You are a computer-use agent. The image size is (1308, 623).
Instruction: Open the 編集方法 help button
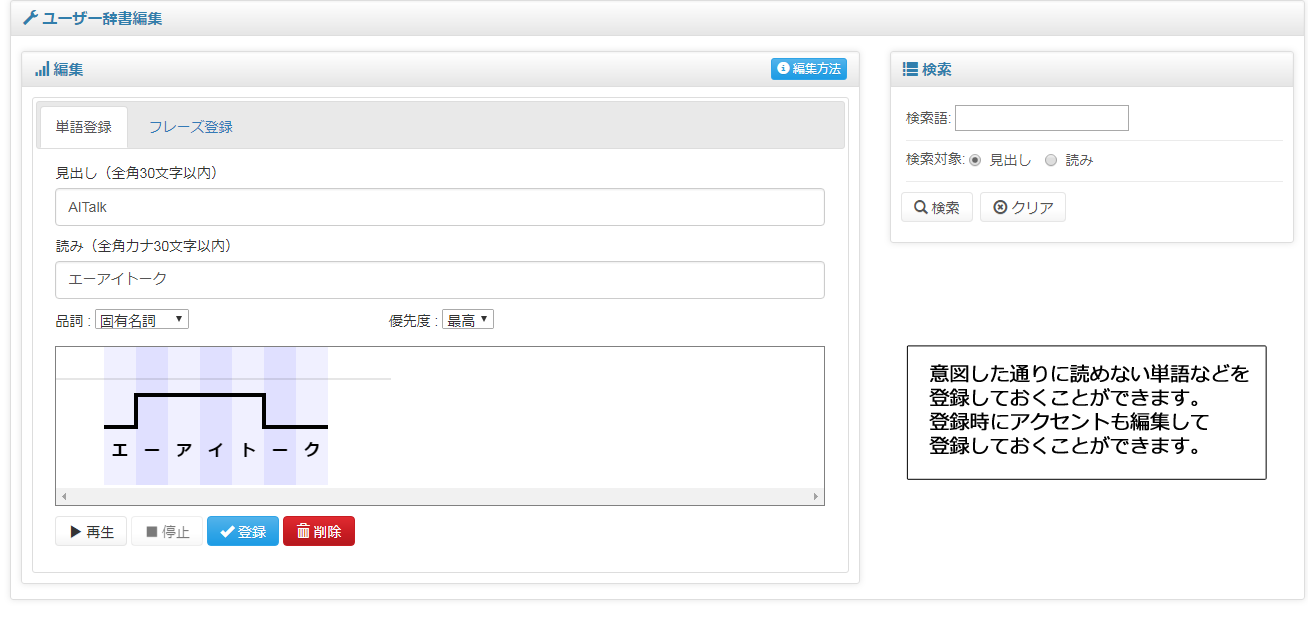tap(809, 69)
